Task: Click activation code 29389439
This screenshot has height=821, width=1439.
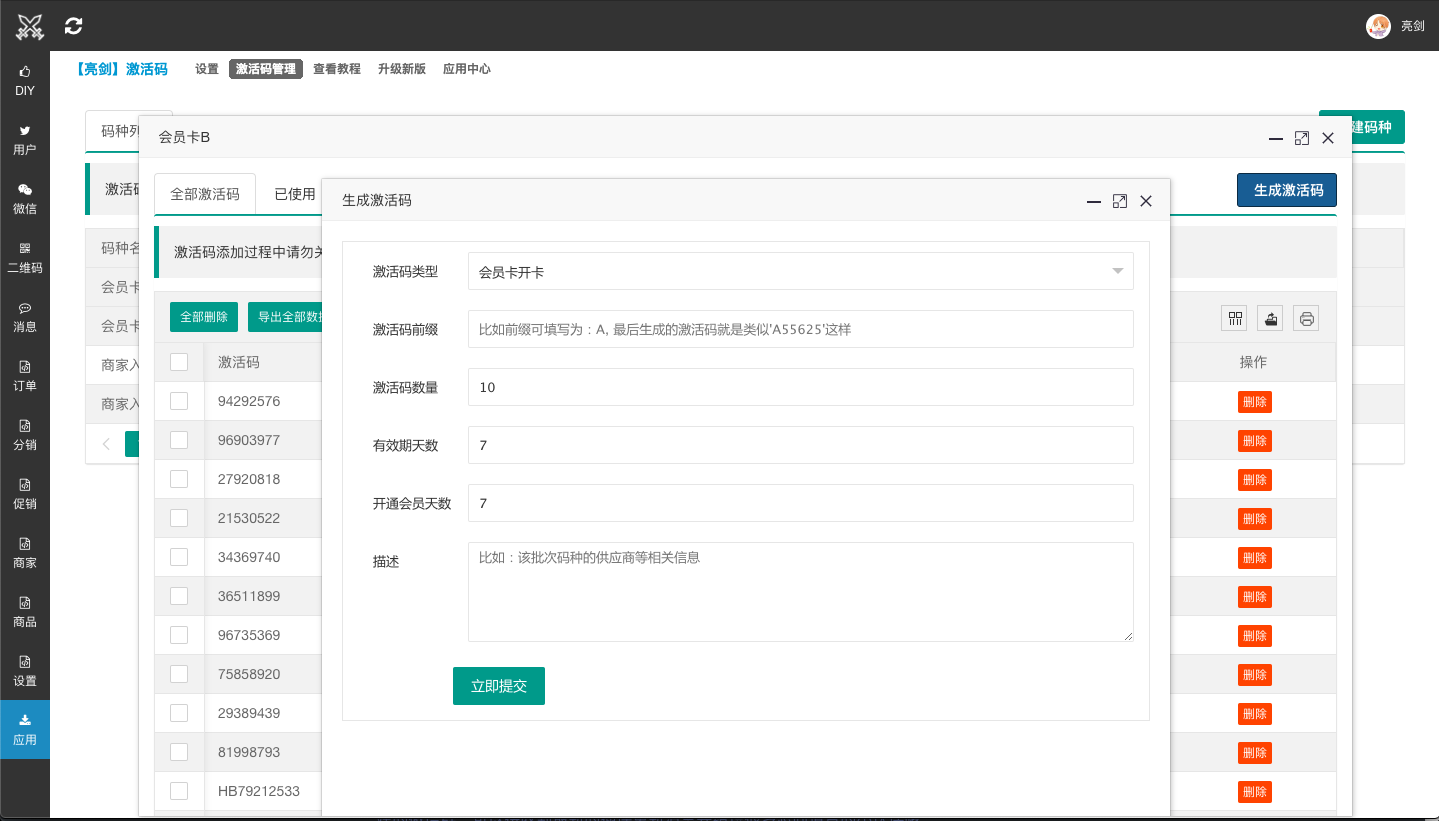Action: pyautogui.click(x=249, y=713)
